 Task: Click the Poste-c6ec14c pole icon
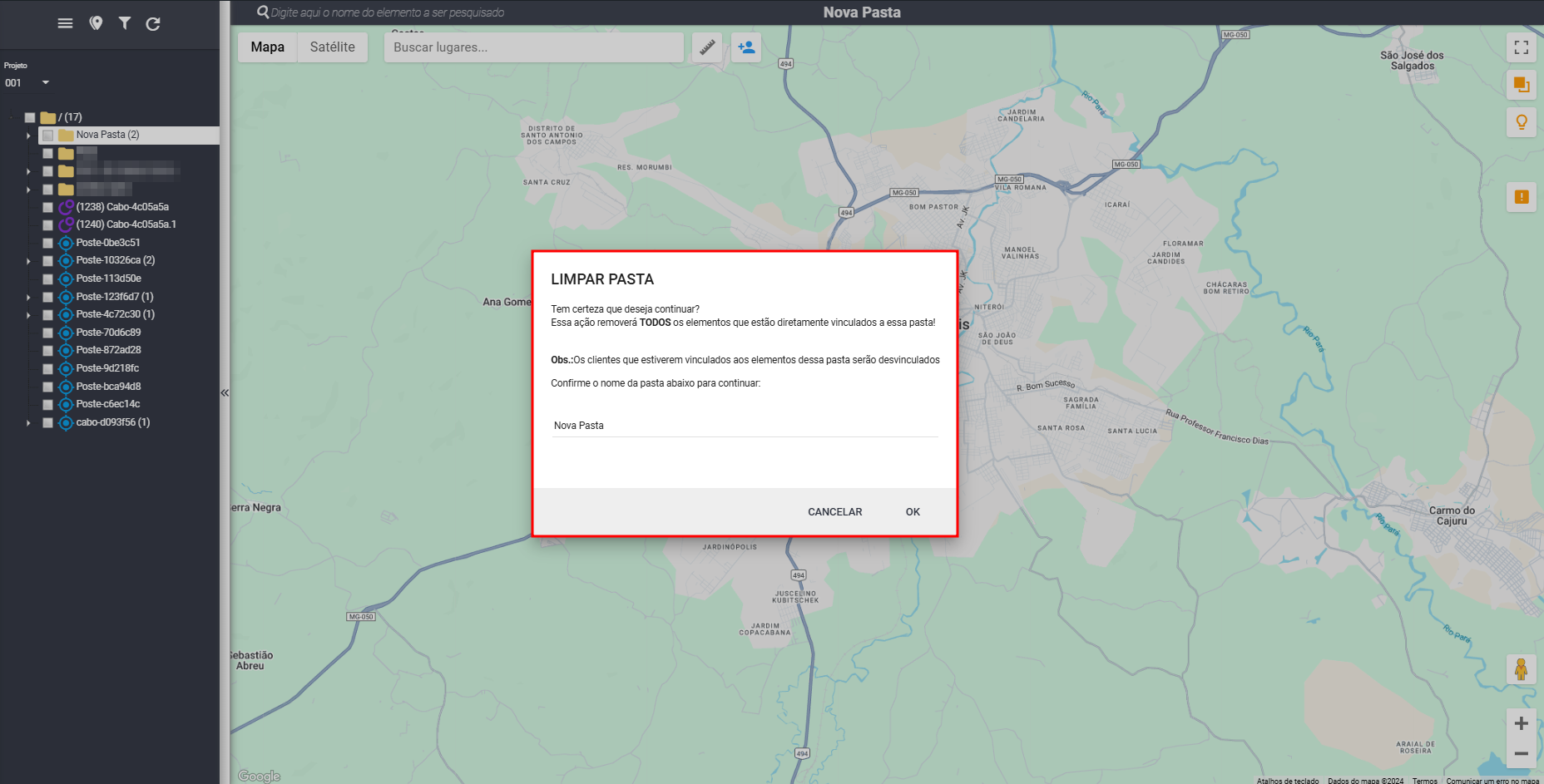tap(66, 404)
